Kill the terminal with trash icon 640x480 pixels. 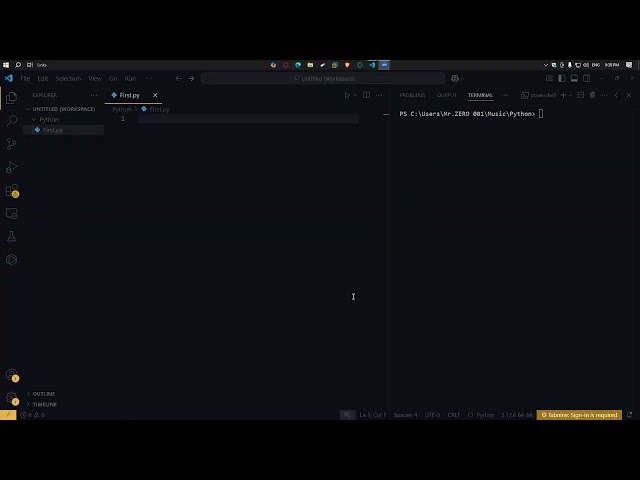593,95
